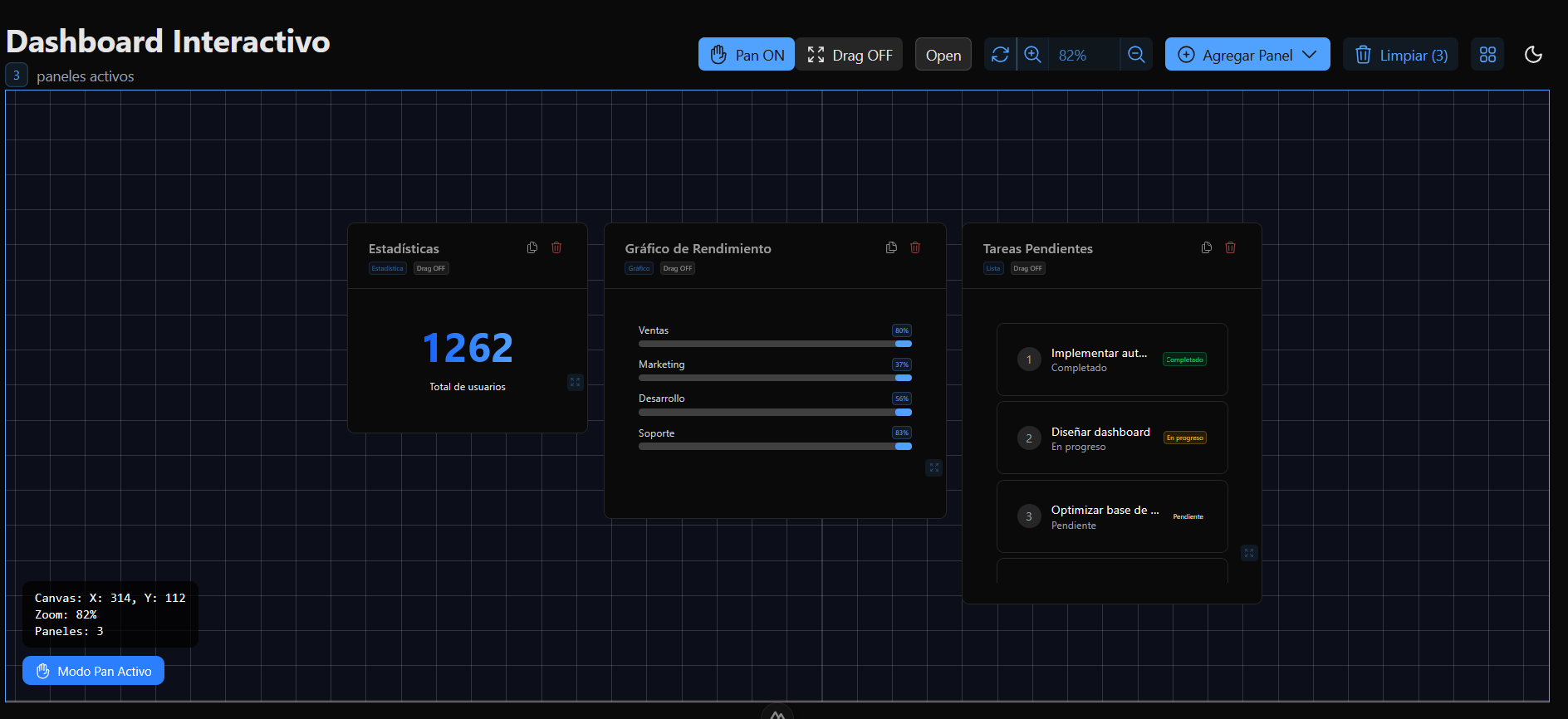Click the Soporte progress bar
1568x719 pixels.
click(775, 447)
